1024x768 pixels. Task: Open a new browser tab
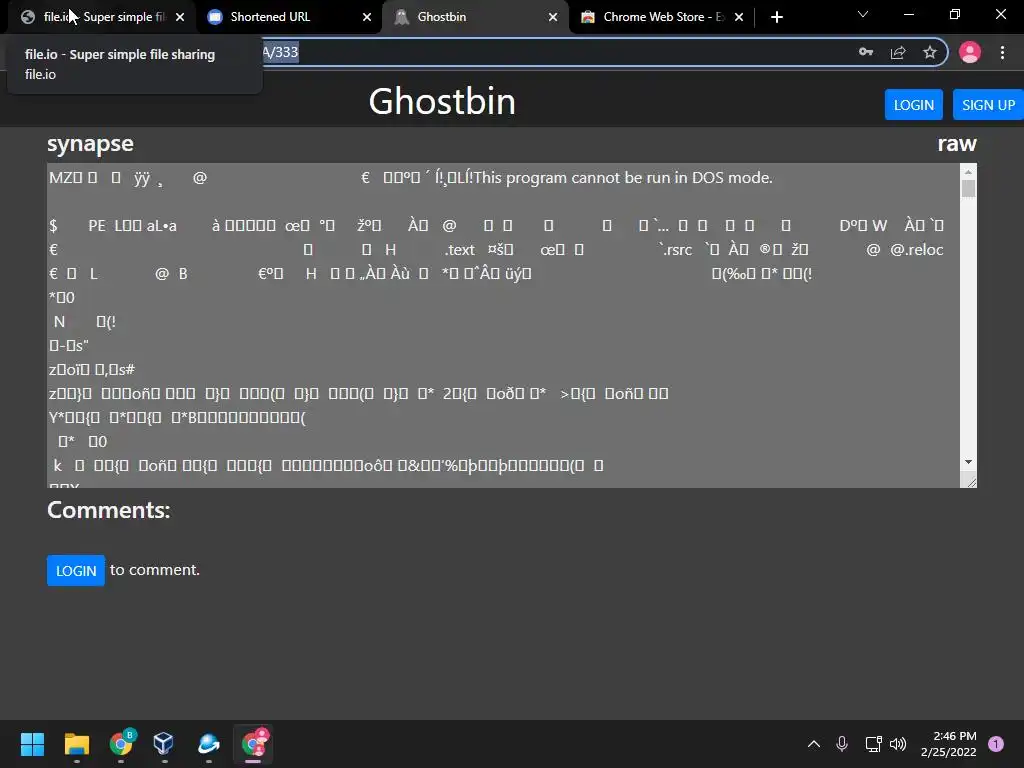(x=776, y=17)
